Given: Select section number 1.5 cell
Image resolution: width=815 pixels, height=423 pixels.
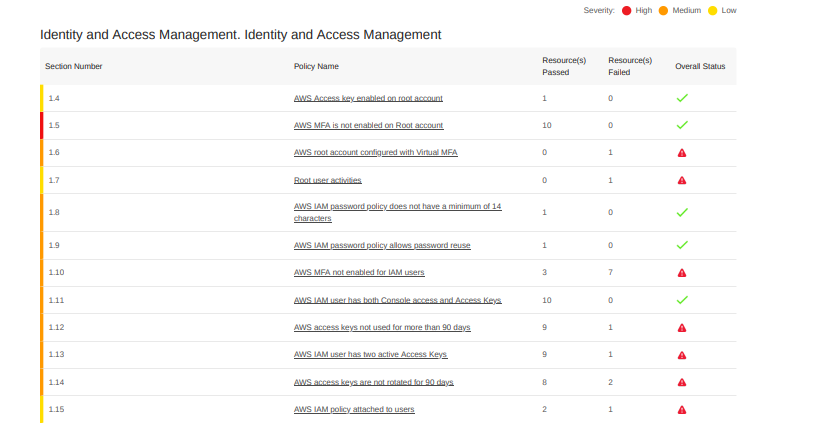Looking at the screenshot, I should pos(54,125).
